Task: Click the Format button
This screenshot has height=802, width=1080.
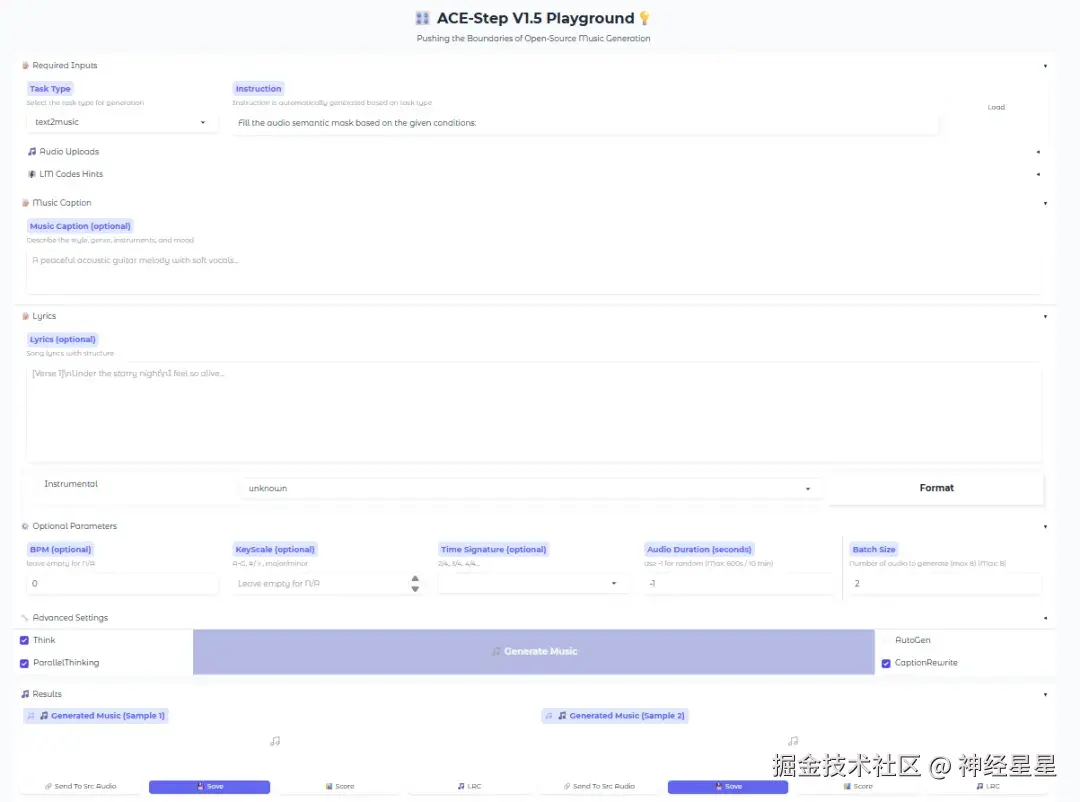Action: (x=937, y=489)
